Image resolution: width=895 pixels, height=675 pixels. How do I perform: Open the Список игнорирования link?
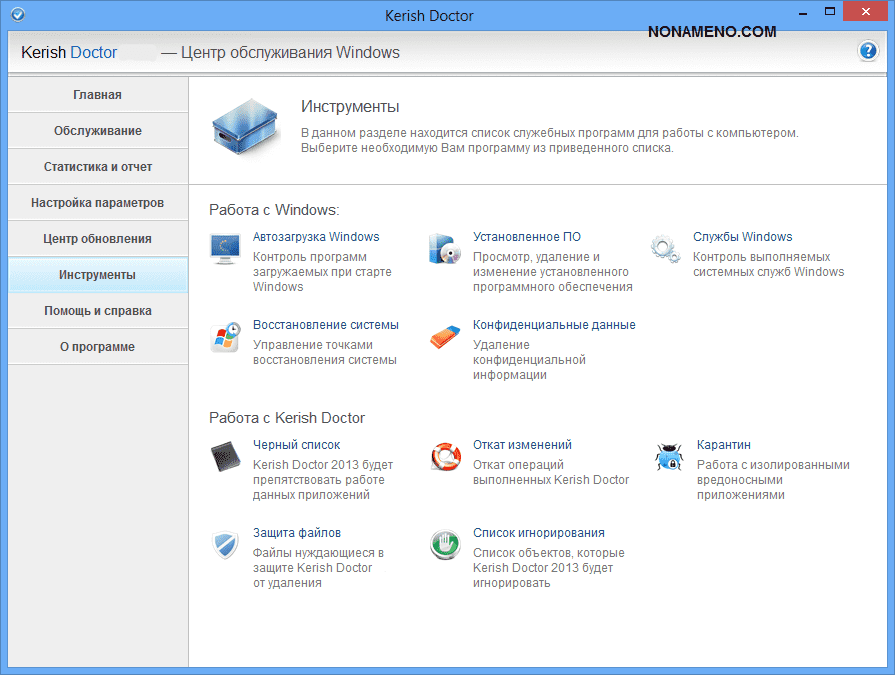[x=538, y=533]
